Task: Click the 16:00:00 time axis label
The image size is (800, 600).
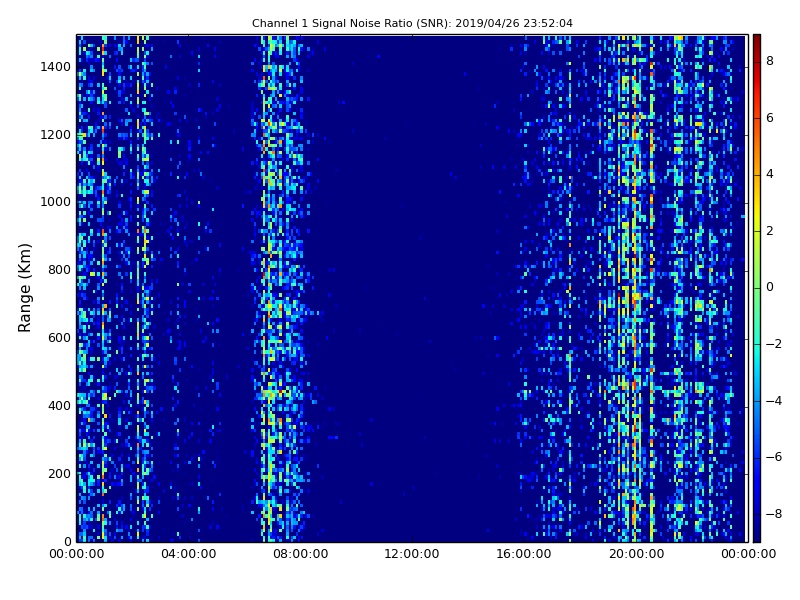Action: (x=524, y=554)
